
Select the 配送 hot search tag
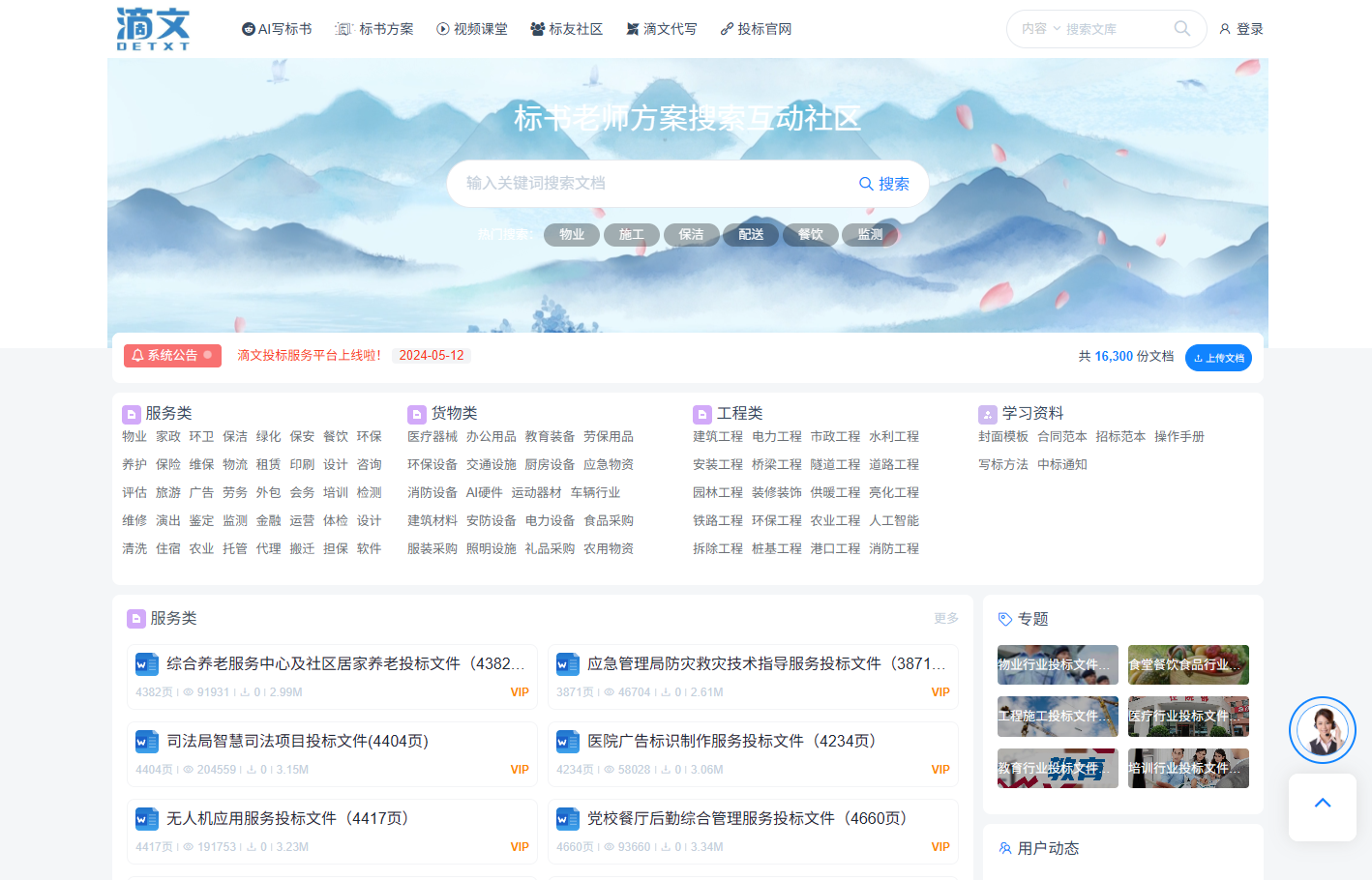pyautogui.click(x=751, y=235)
